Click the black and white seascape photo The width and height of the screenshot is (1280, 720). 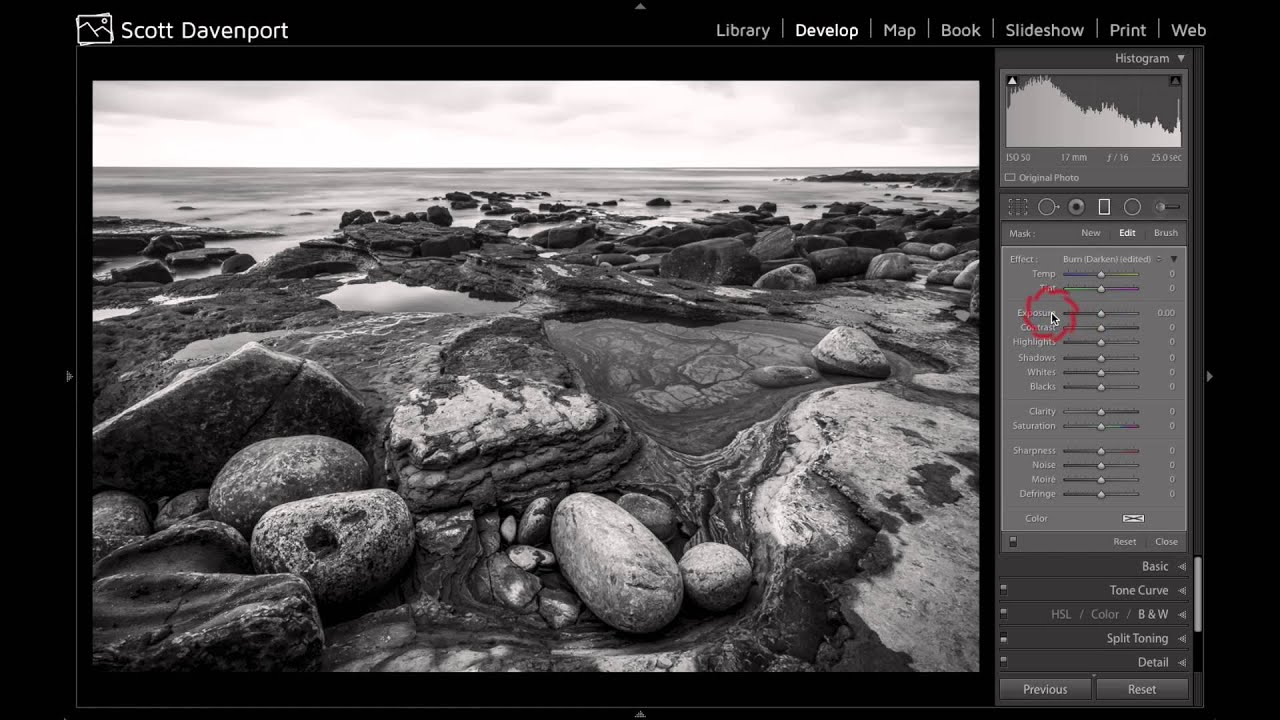(x=535, y=376)
